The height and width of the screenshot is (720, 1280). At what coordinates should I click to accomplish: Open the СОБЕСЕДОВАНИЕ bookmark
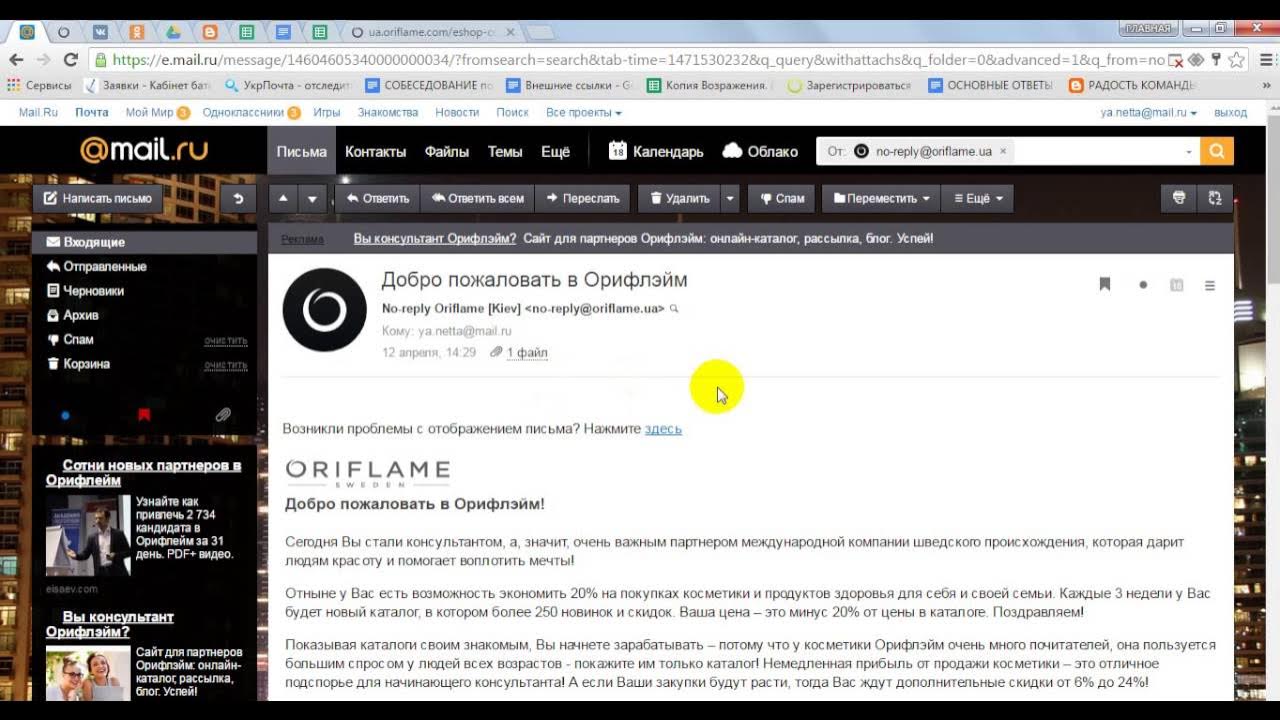pos(430,86)
